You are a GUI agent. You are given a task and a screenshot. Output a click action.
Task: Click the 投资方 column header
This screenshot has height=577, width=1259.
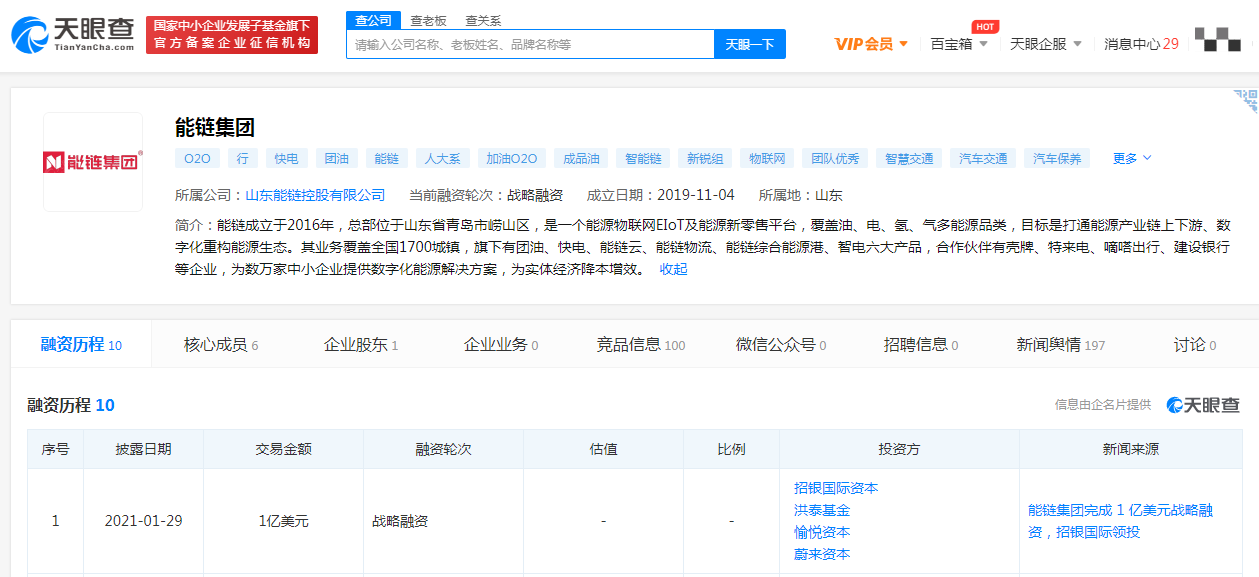[x=899, y=450]
